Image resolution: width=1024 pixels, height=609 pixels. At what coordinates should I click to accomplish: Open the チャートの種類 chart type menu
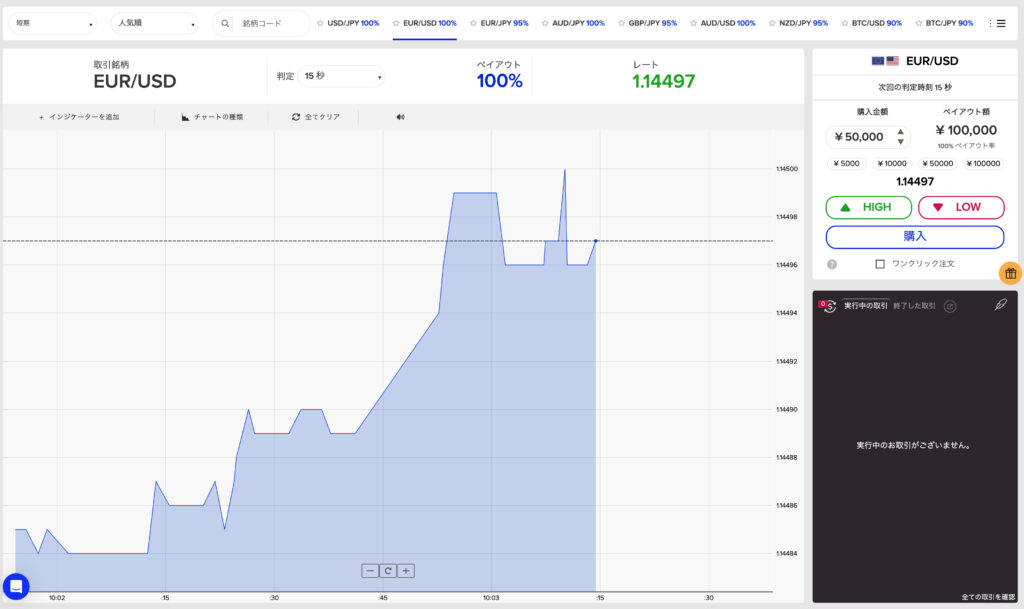point(212,117)
